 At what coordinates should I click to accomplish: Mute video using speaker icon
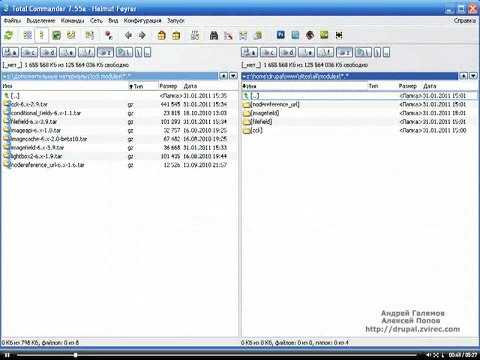428,355
